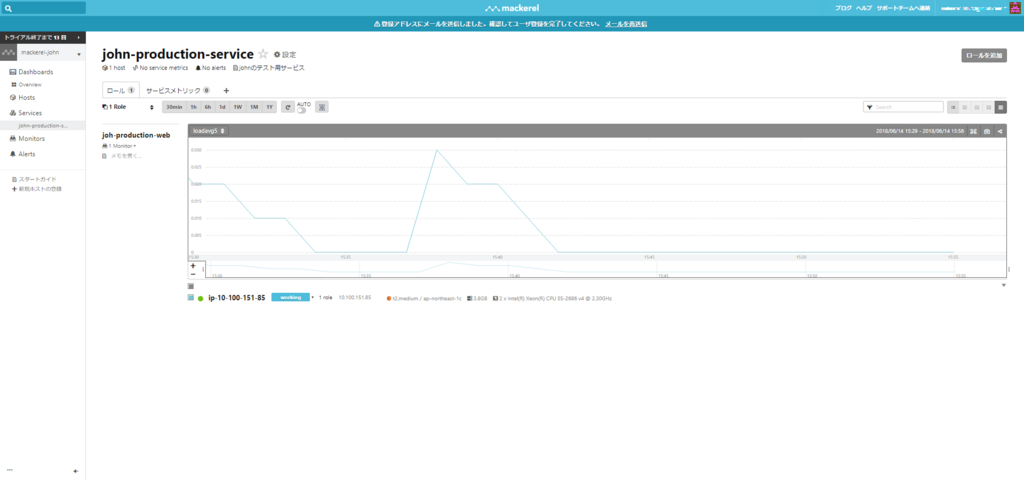This screenshot has height=480, width=1024.
Task: Click the timeline range slider handle
Action: coord(203,269)
